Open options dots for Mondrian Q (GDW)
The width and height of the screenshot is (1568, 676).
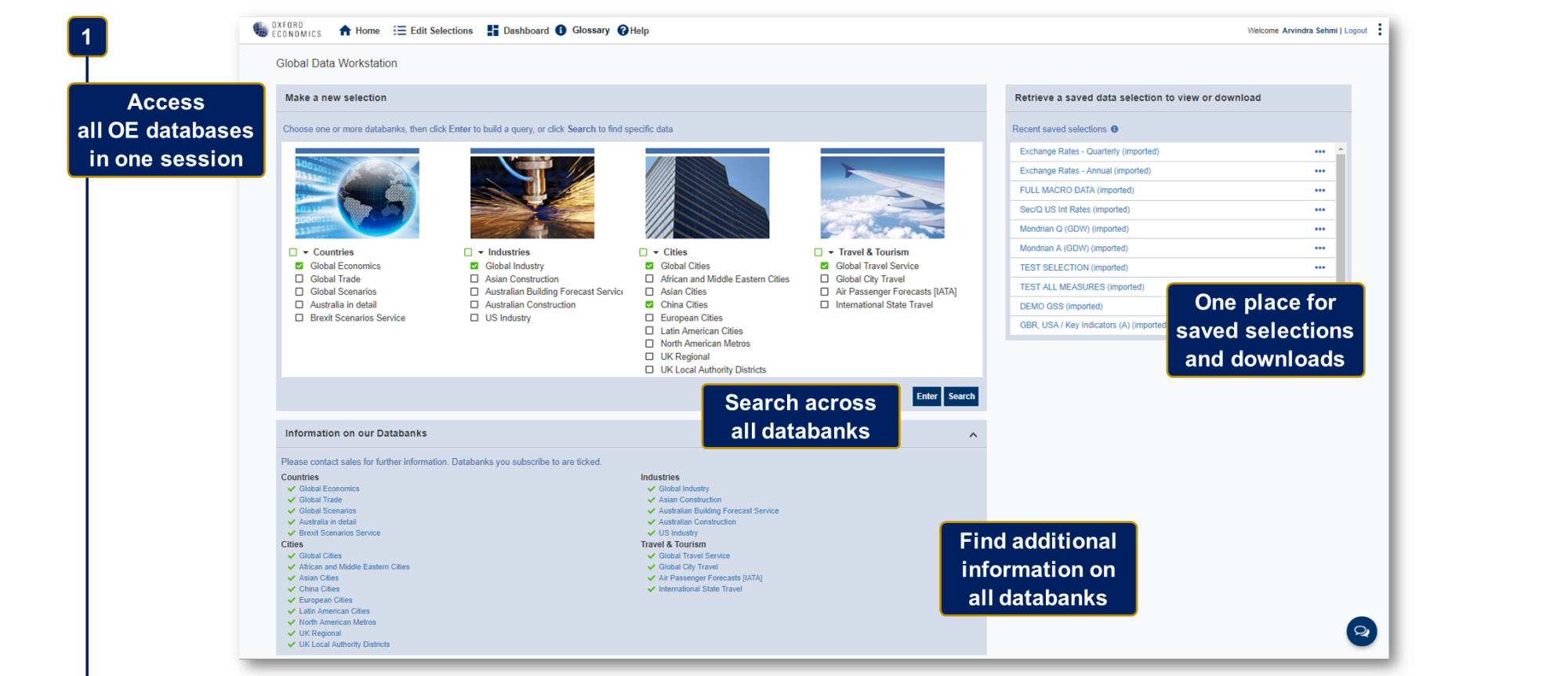click(x=1320, y=229)
